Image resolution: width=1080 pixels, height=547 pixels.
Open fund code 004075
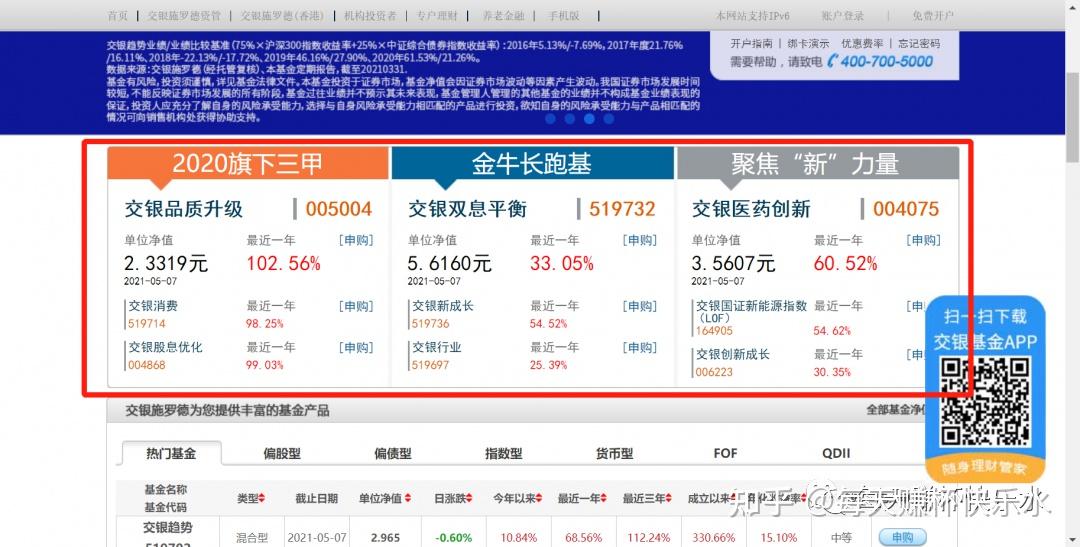pos(906,209)
